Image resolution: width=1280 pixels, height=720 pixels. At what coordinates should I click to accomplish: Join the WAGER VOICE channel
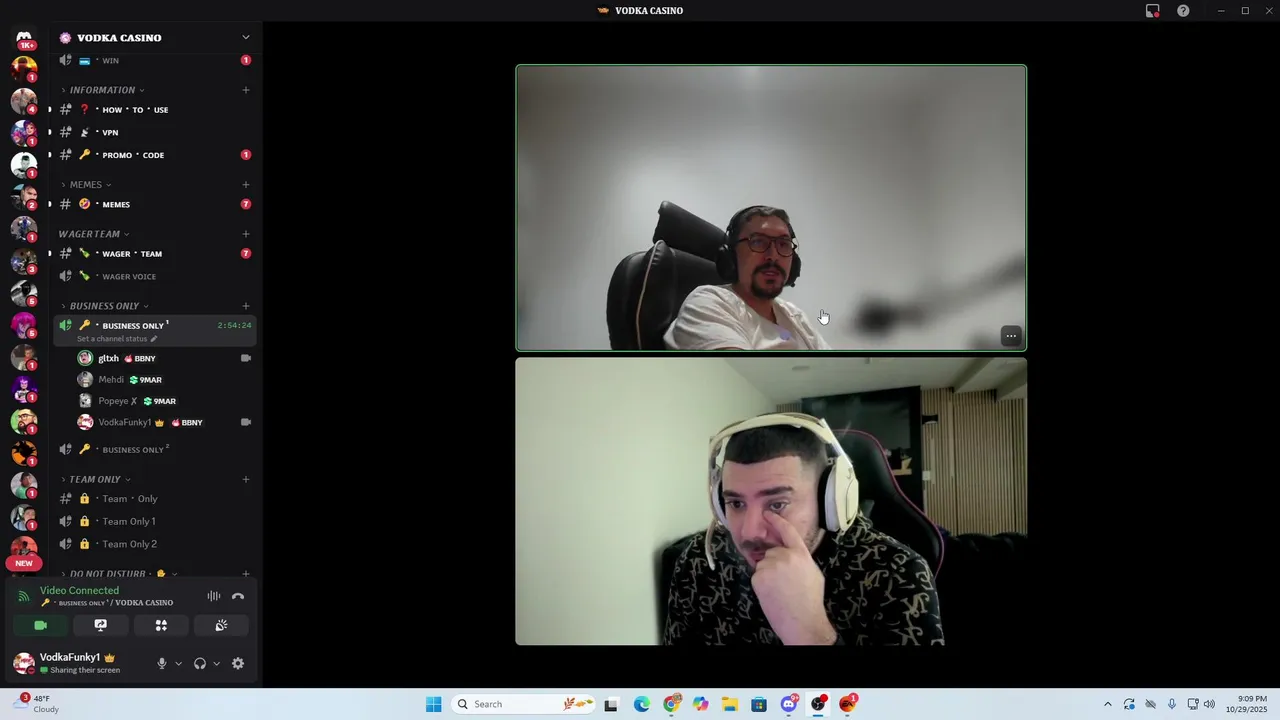pyautogui.click(x=155, y=276)
